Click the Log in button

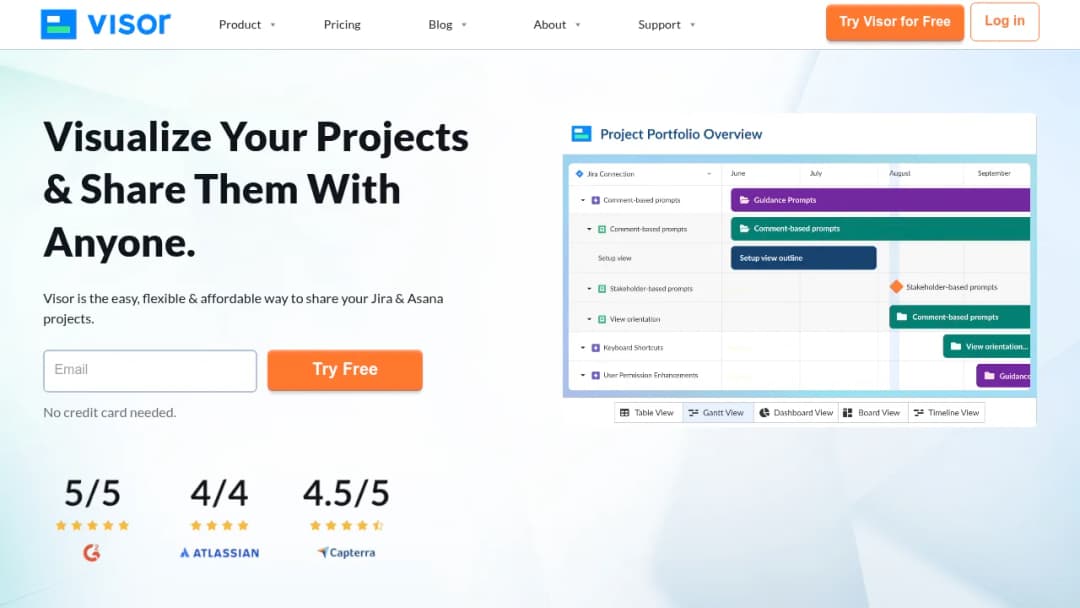click(x=1004, y=21)
